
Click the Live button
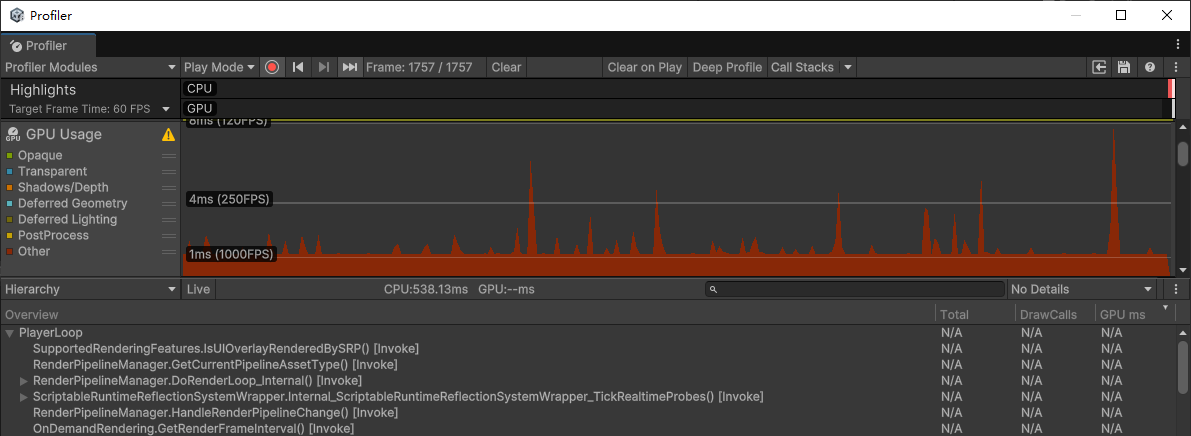(198, 289)
